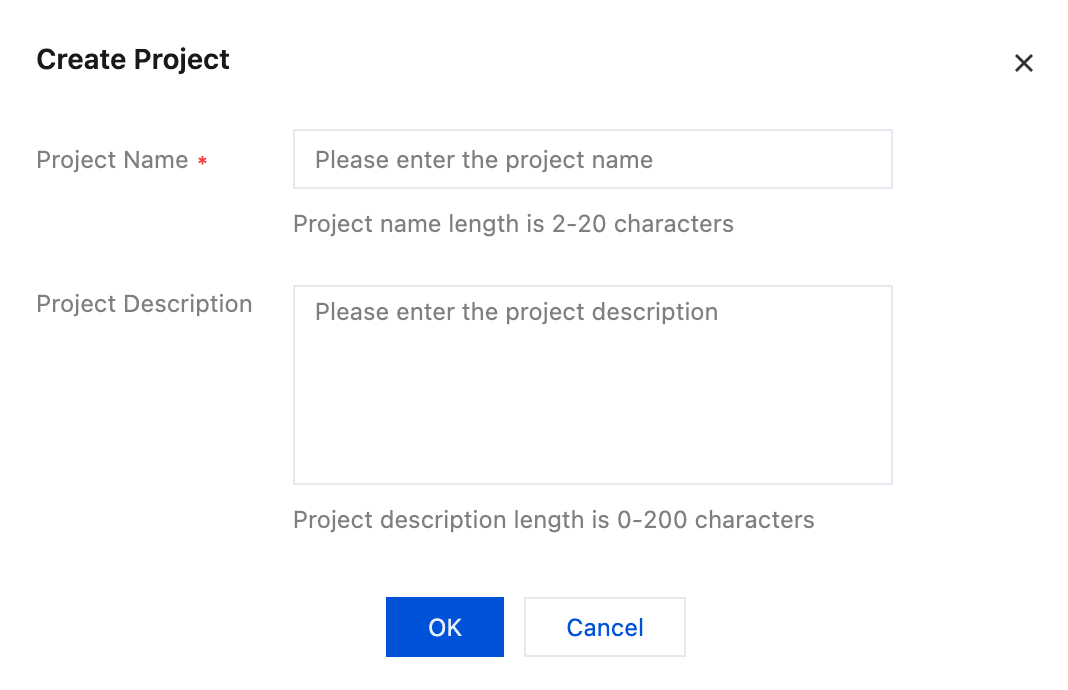Click the word 'characters' in the name hint
Viewport: 1068px width, 690px height.
tap(674, 223)
